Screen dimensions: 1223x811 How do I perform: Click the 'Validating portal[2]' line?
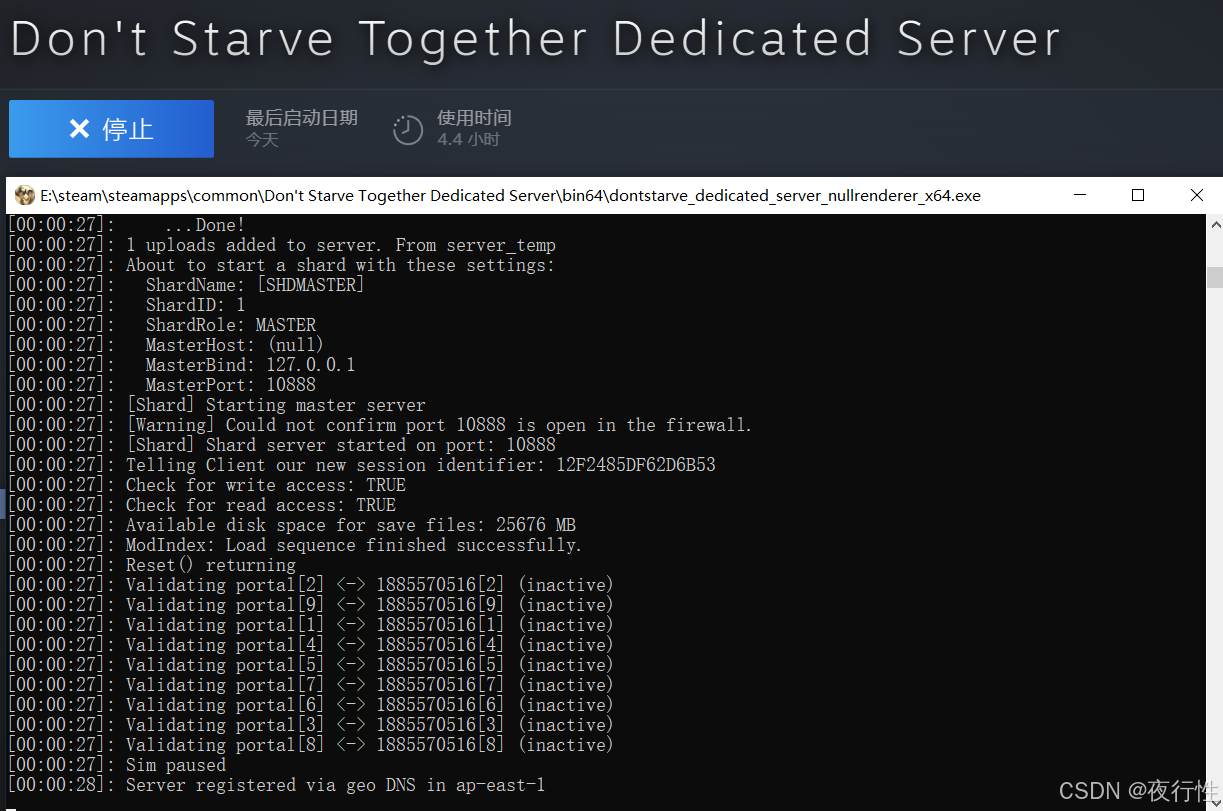[310, 585]
